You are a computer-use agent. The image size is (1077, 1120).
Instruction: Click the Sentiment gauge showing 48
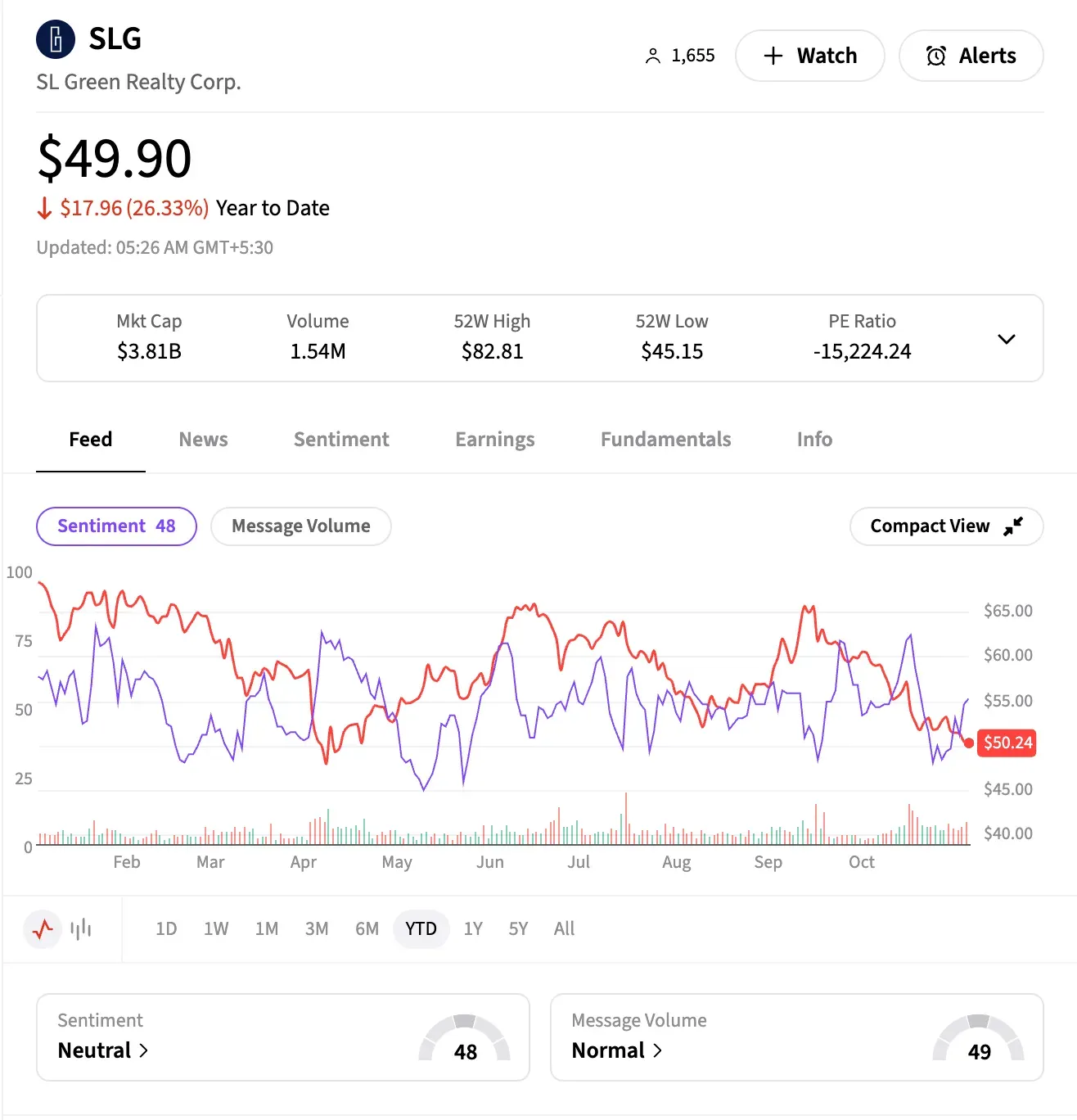point(465,1040)
